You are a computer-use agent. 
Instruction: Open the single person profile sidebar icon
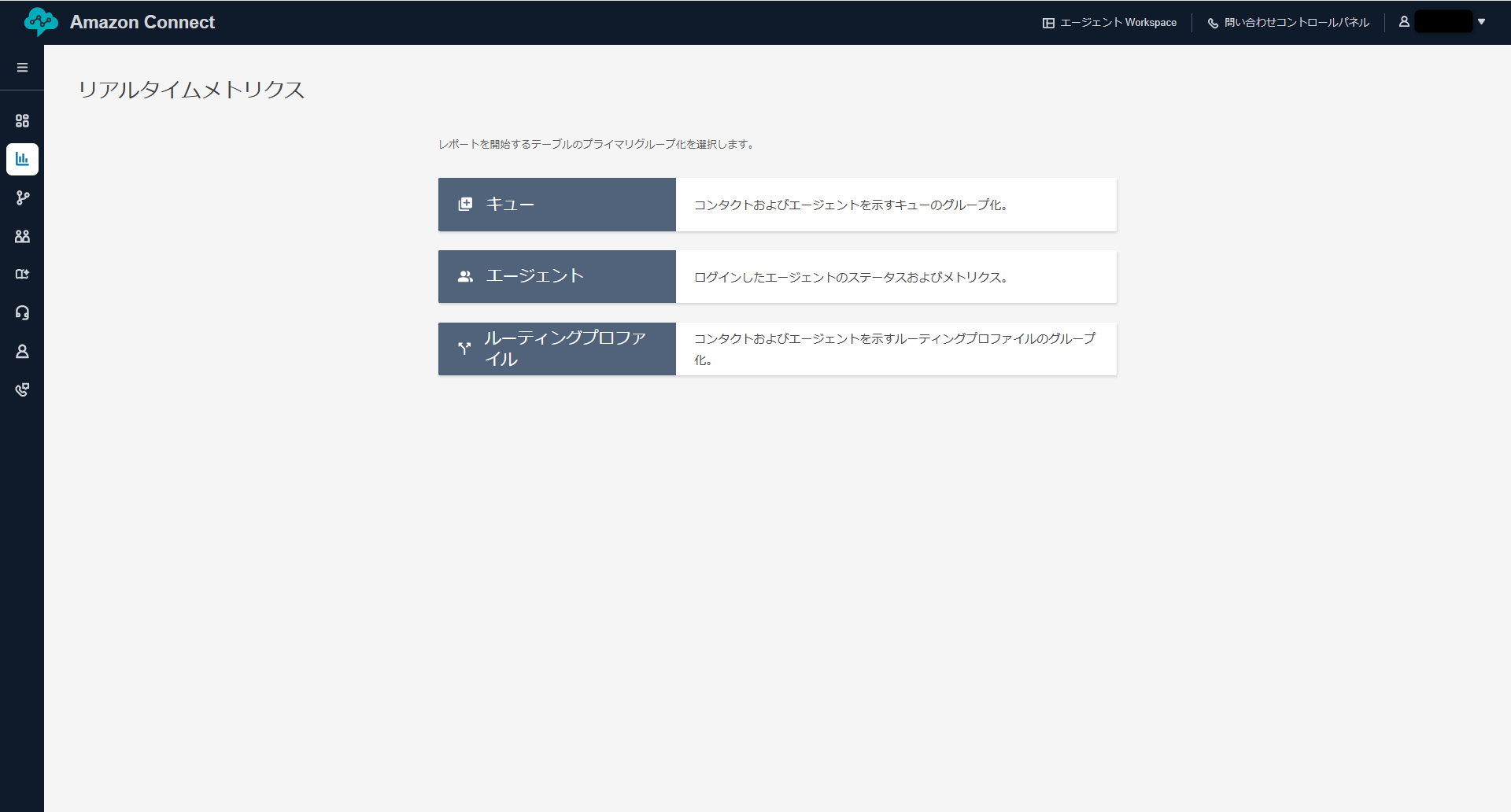[22, 351]
